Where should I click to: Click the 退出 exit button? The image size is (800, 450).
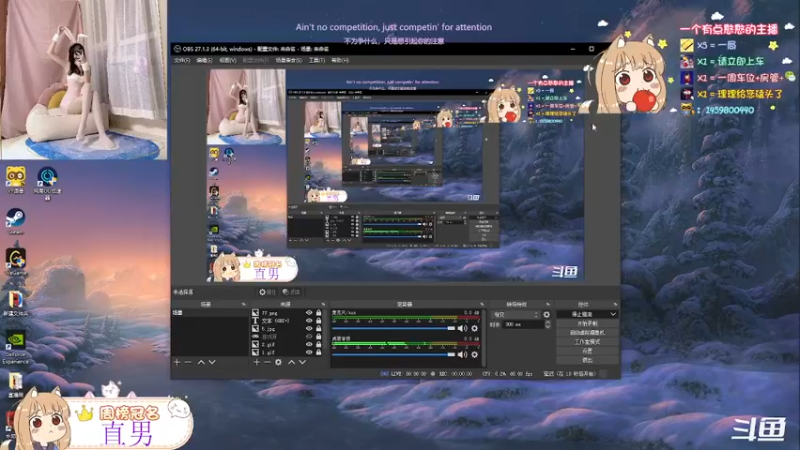click(x=587, y=360)
